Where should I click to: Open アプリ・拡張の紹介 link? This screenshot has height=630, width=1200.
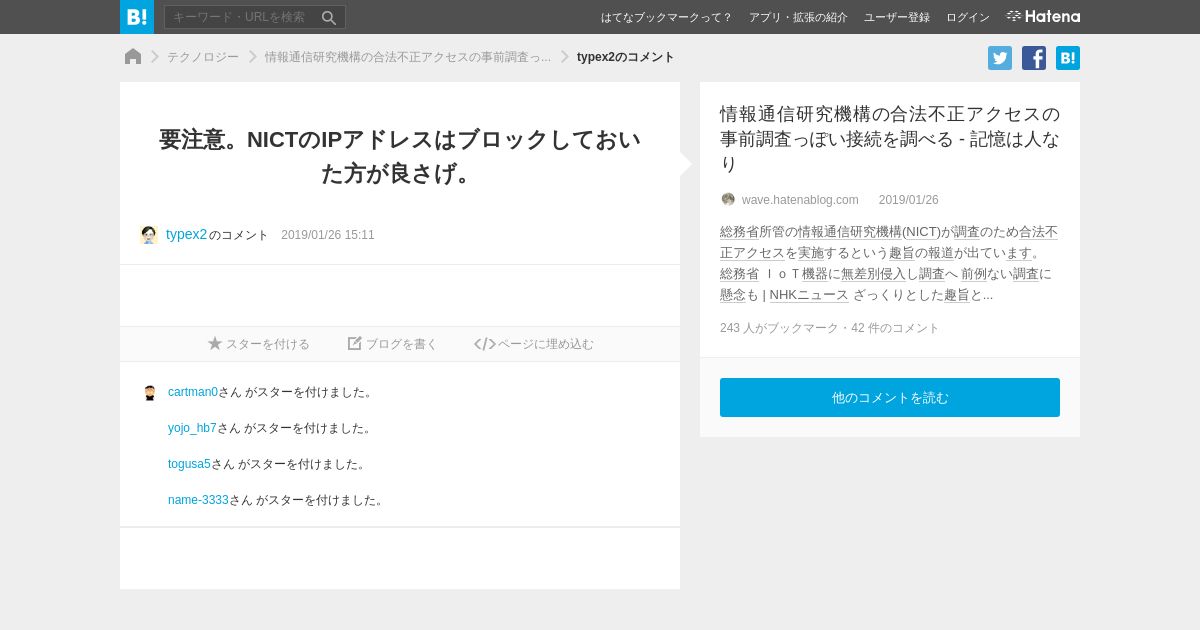pos(798,17)
